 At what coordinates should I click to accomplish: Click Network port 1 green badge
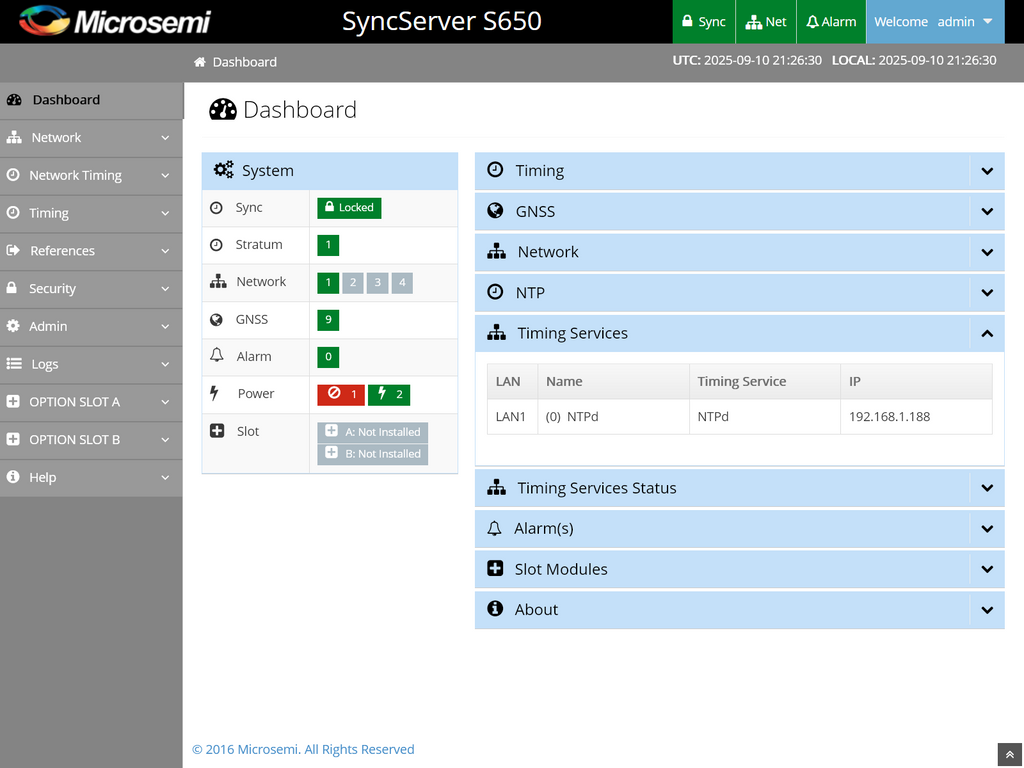point(328,283)
